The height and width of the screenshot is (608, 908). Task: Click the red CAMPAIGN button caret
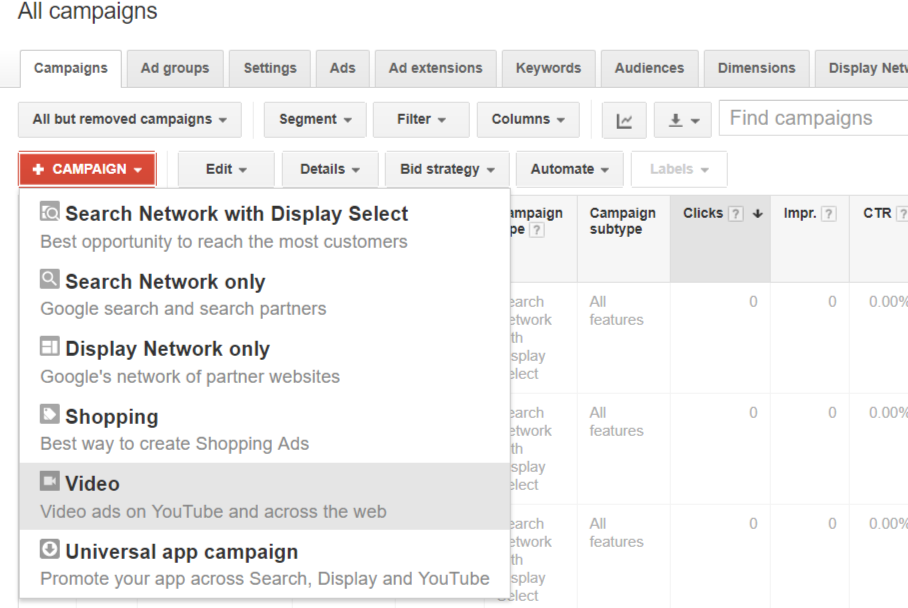point(138,170)
